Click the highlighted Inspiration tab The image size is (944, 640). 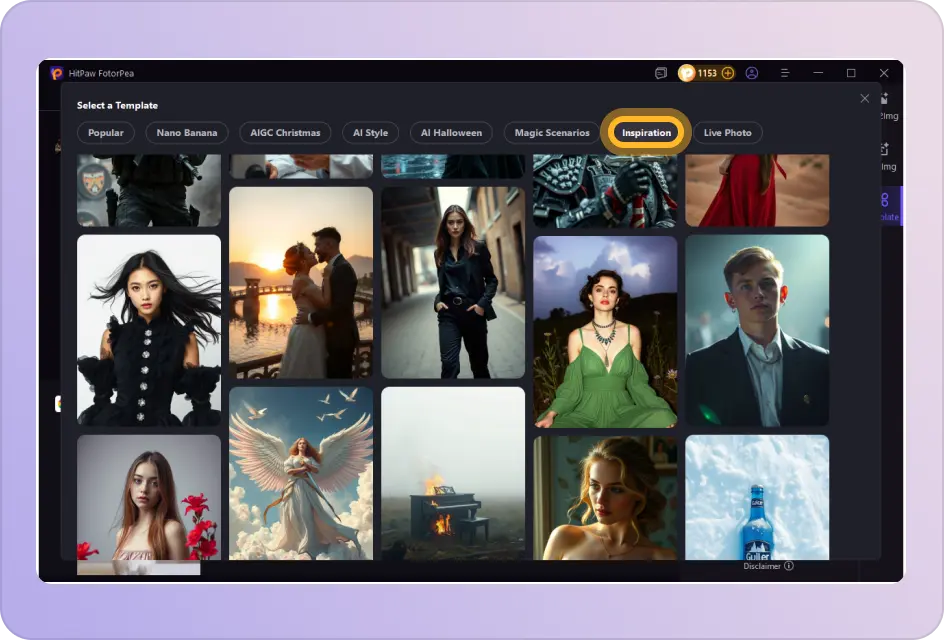[x=646, y=133]
